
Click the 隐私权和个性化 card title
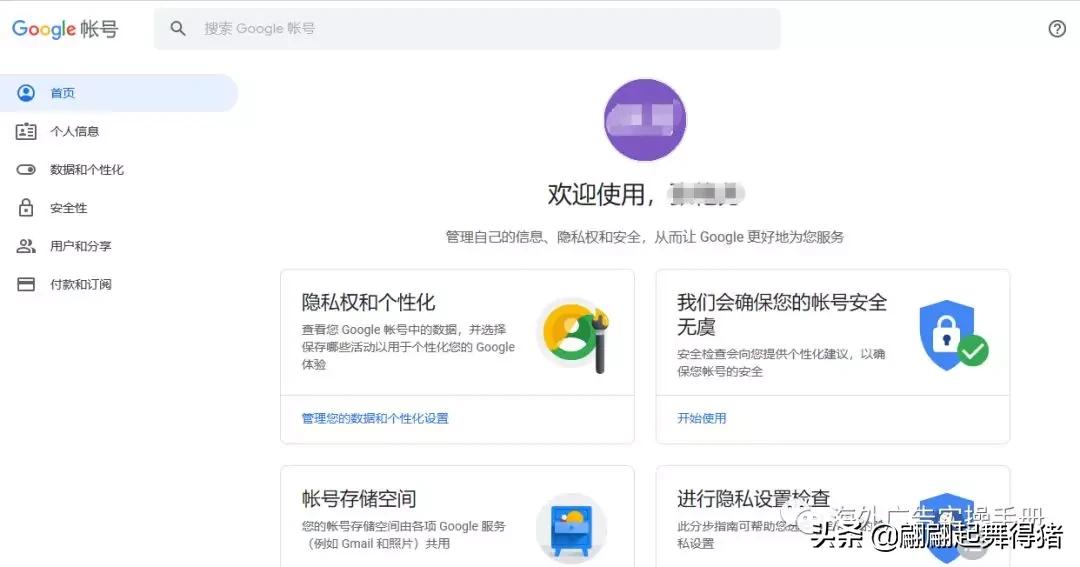(x=368, y=302)
